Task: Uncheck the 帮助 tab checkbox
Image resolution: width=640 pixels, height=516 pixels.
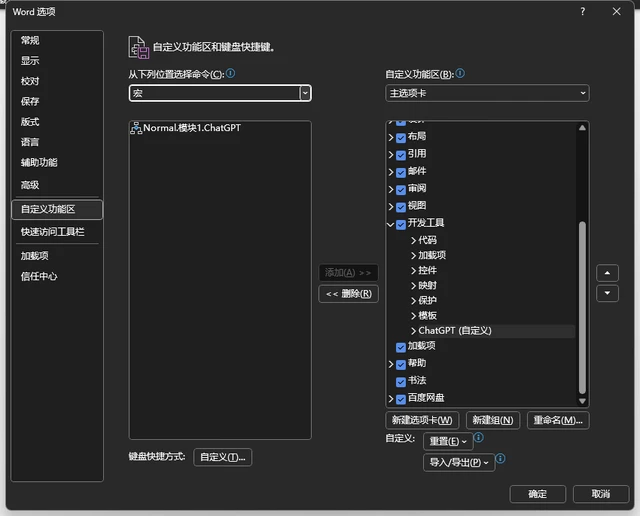Action: [x=401, y=365]
